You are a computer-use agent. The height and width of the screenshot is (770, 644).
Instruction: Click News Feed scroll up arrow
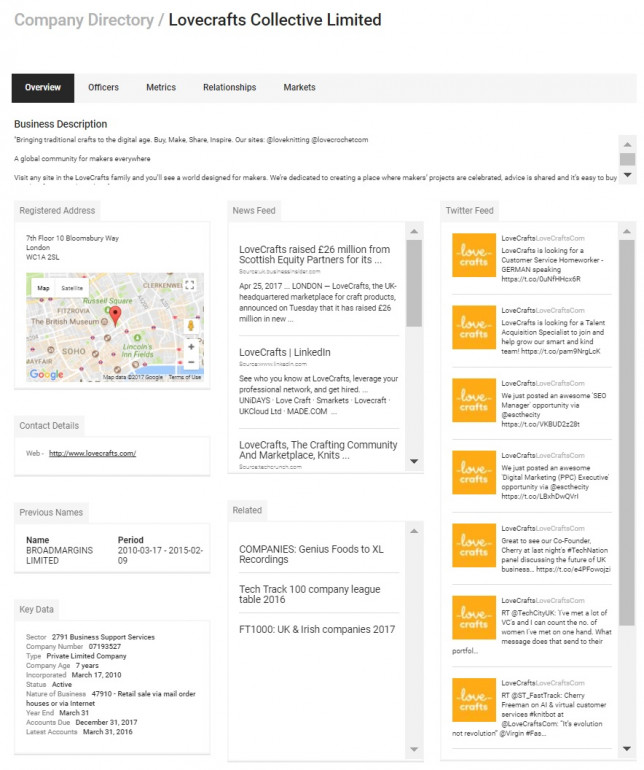point(414,231)
